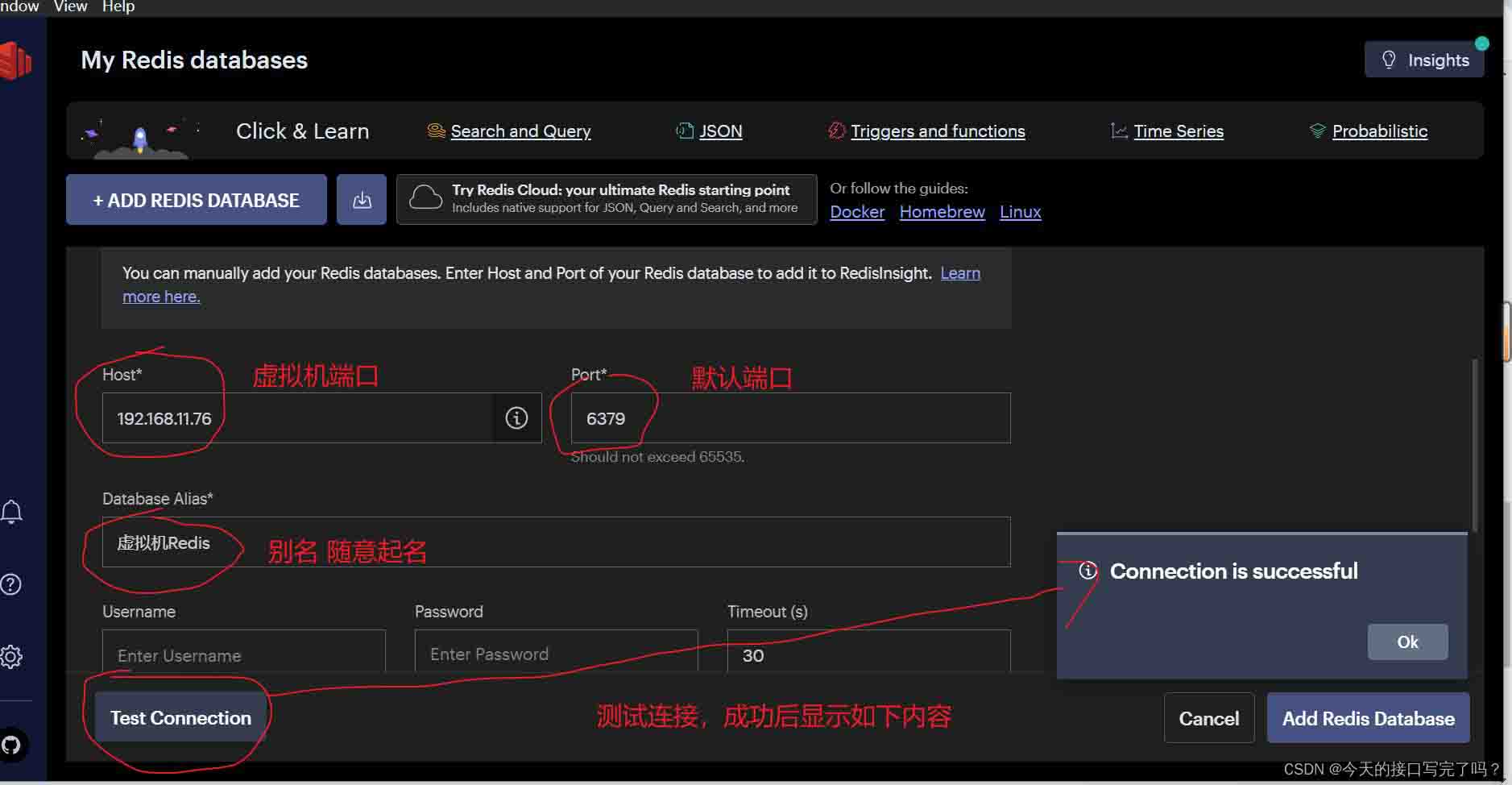1512x785 pixels.
Task: Click Ok in the connection successful notification
Action: pos(1407,642)
